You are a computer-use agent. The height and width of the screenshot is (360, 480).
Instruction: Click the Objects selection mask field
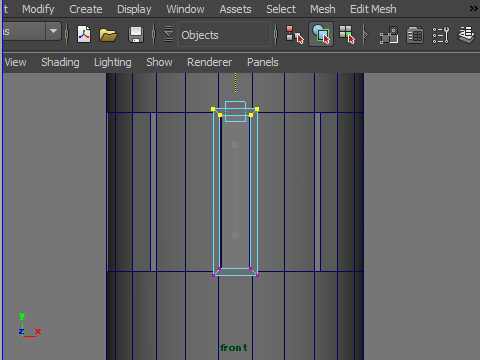[224, 34]
